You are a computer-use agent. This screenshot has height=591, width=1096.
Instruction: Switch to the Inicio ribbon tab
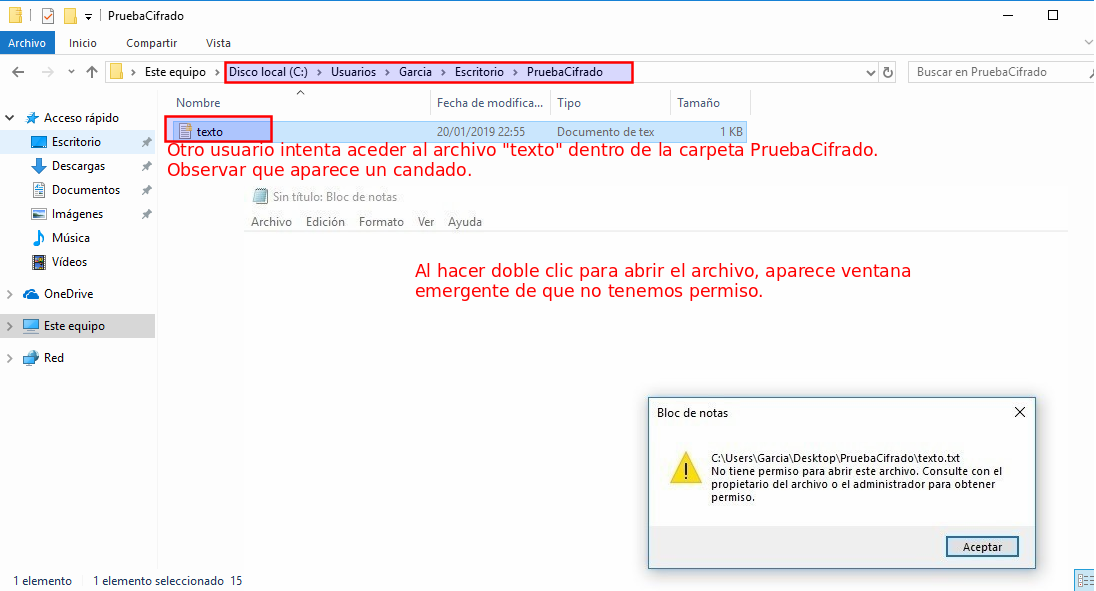point(82,43)
